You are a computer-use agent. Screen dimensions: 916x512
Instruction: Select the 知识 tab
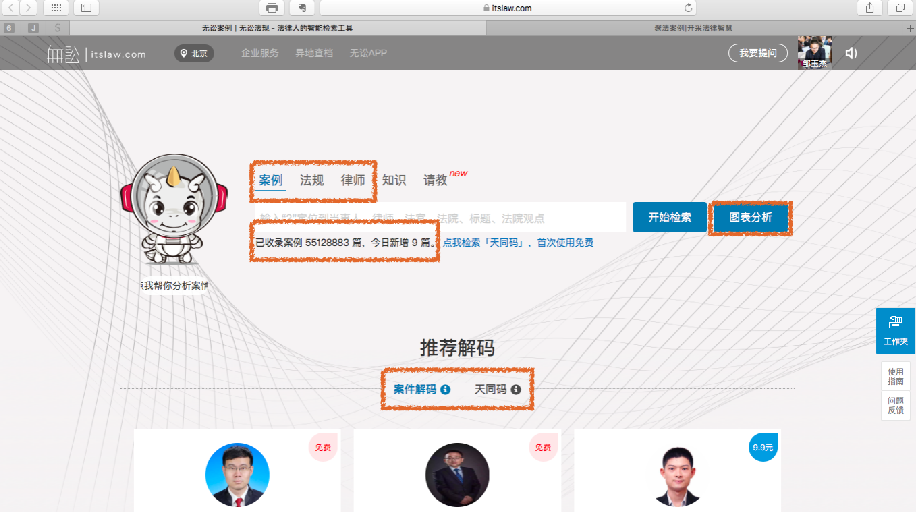394,181
